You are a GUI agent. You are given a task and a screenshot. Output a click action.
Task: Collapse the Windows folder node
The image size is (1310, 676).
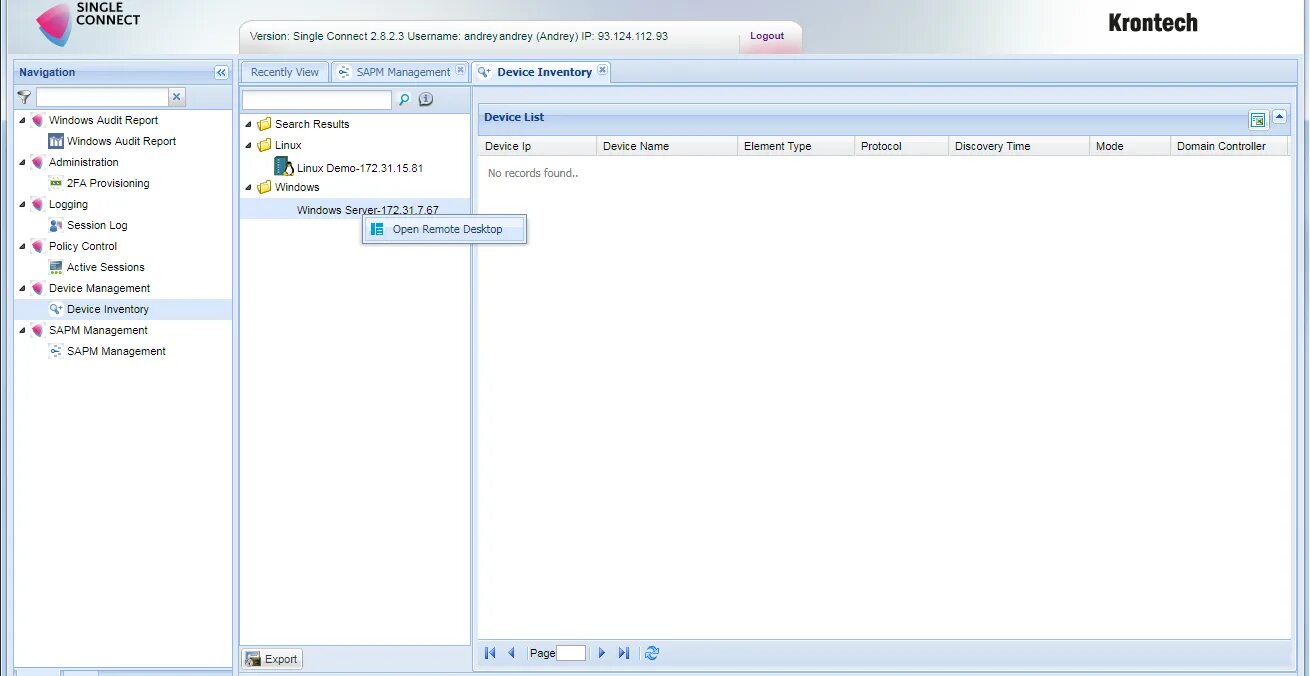[x=248, y=187]
